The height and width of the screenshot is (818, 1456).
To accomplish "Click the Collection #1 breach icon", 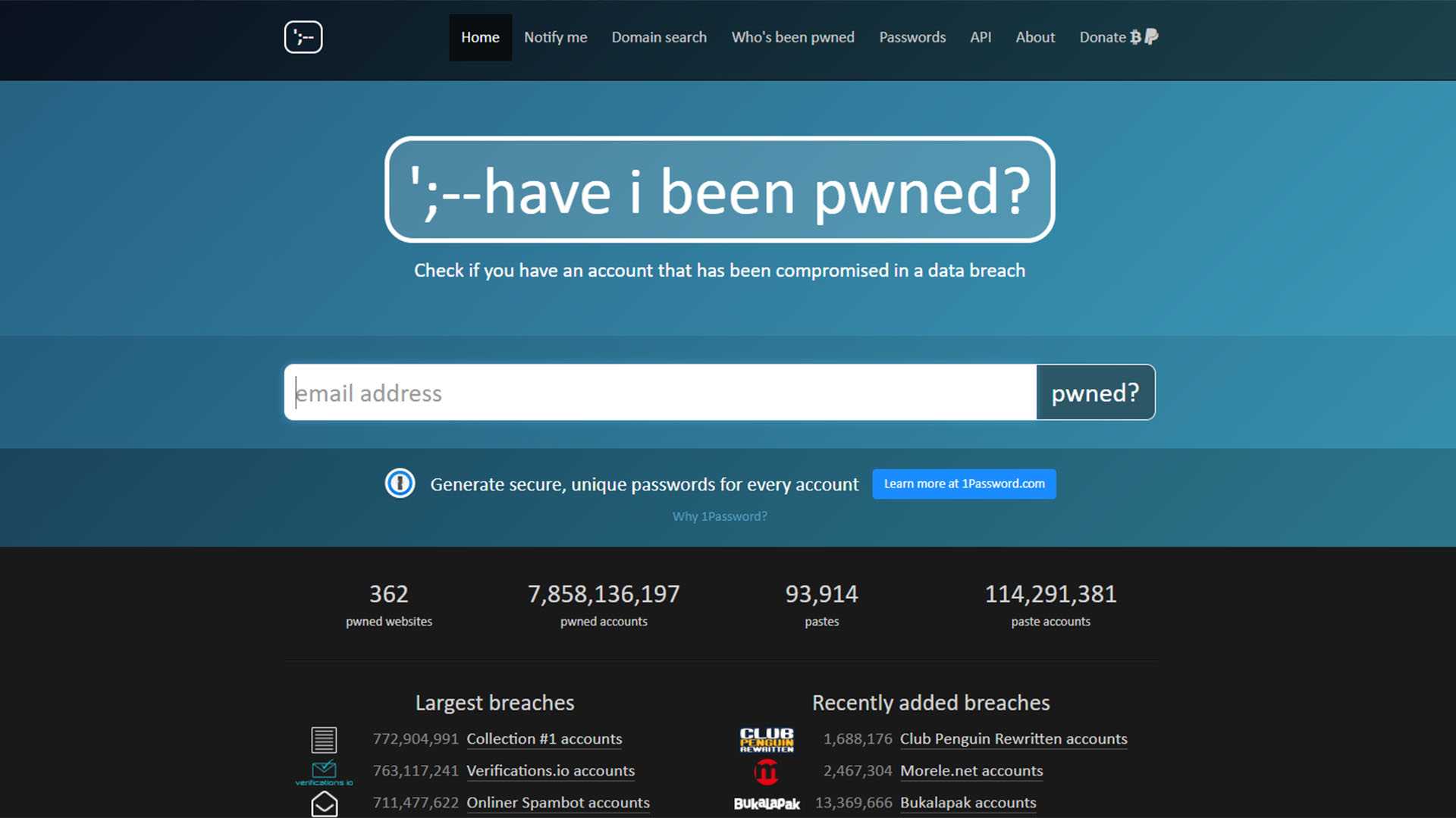I will 324,739.
